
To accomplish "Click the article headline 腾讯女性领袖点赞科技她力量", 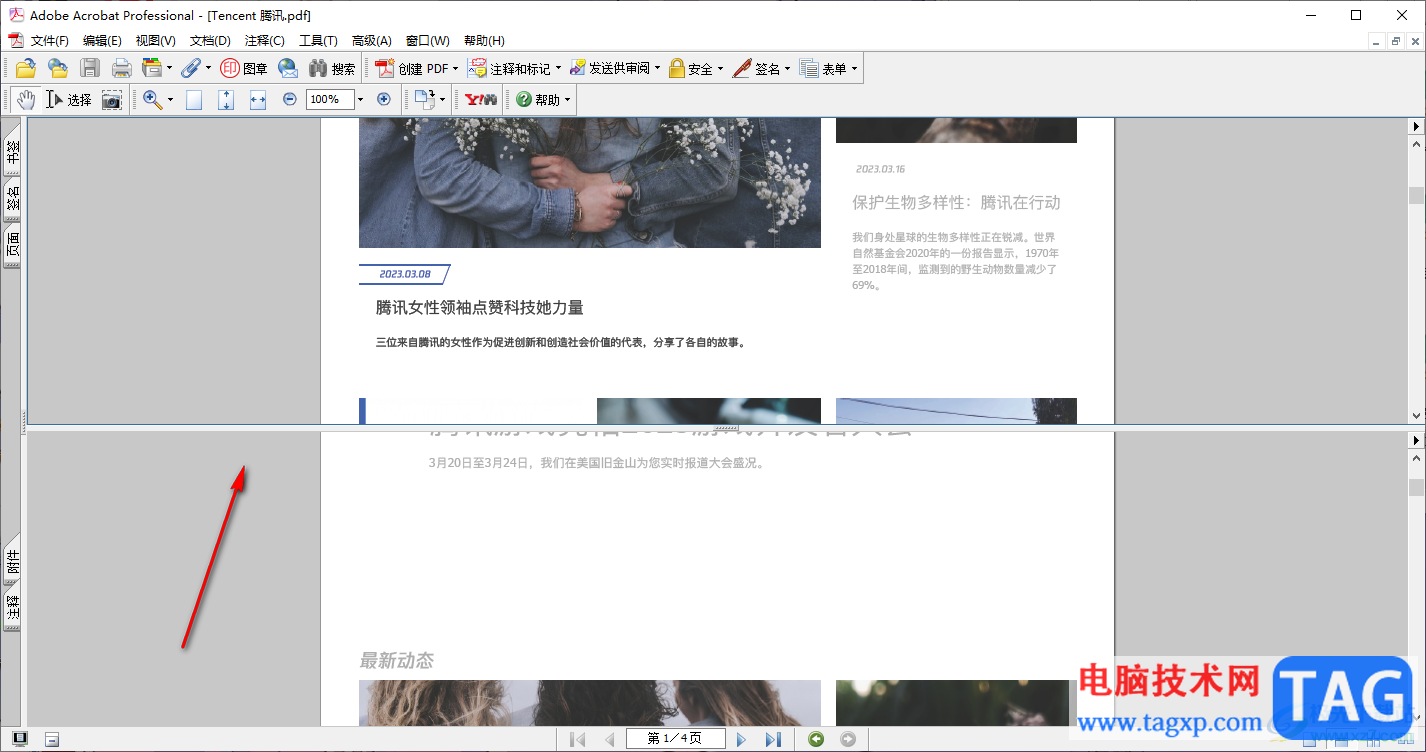I will click(480, 308).
